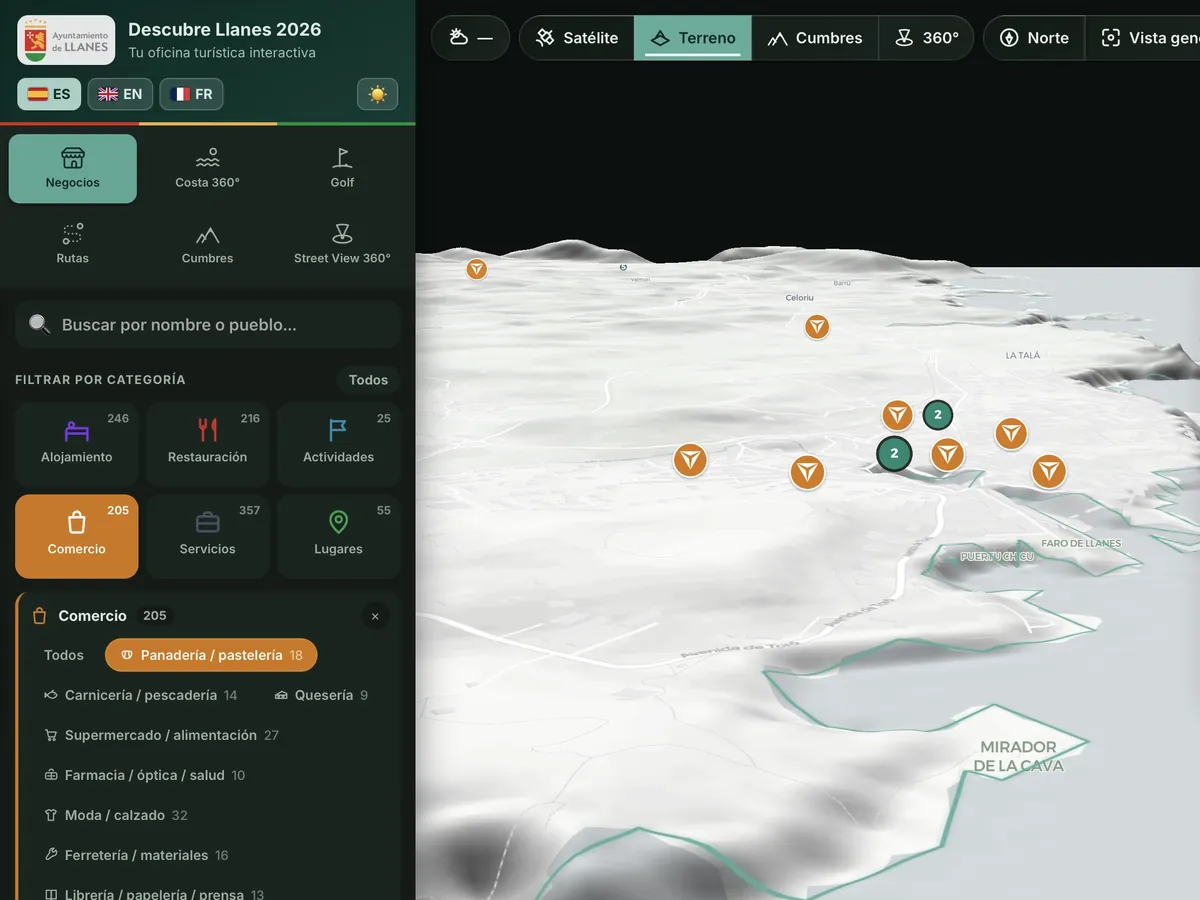The image size is (1200, 900).
Task: Select Supermercado / alimentación subcategory
Action: [x=162, y=735]
